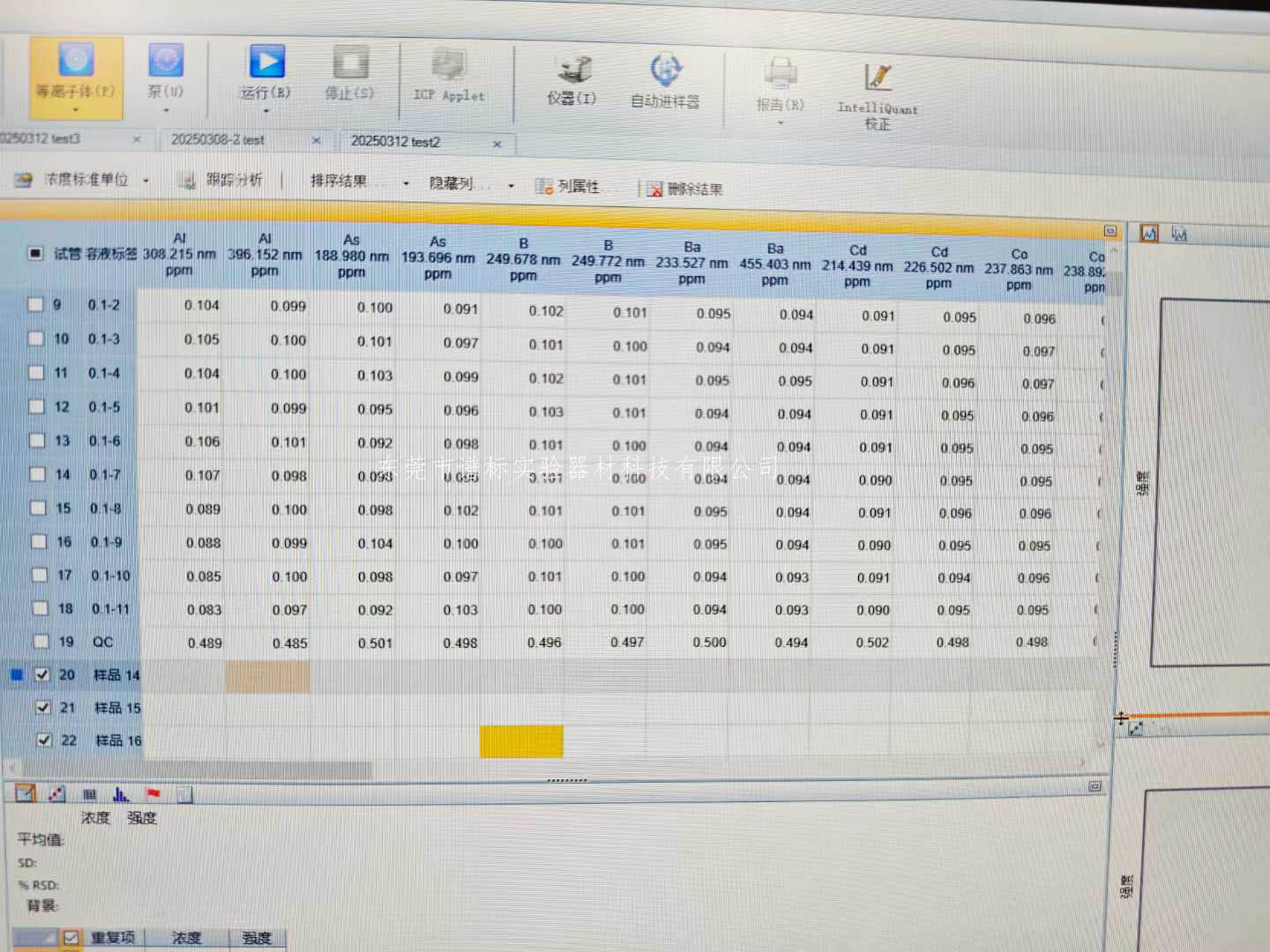Click the IntelliQuant calibration icon
Screen dimensions: 1270x952
(877, 79)
